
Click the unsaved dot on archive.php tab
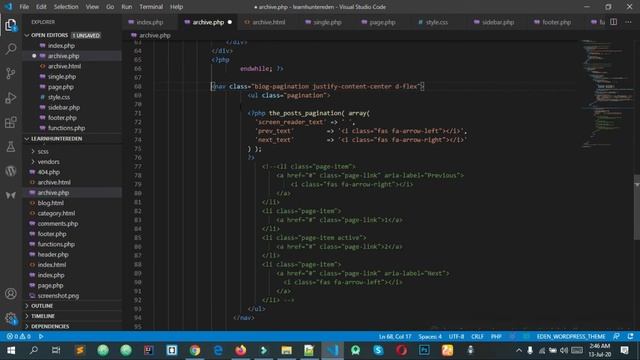click(x=230, y=22)
